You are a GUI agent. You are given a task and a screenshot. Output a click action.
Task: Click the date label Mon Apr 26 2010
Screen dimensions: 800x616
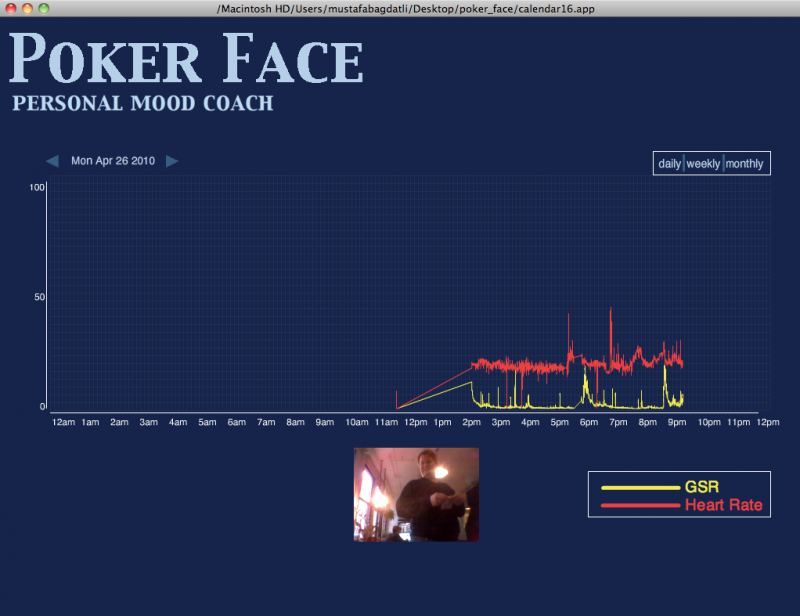click(113, 161)
